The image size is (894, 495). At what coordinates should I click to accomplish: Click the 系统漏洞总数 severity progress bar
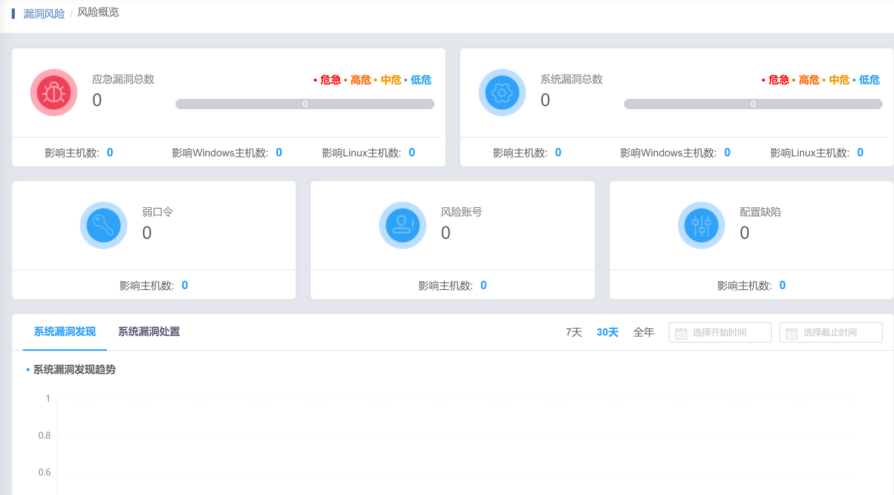tap(753, 104)
